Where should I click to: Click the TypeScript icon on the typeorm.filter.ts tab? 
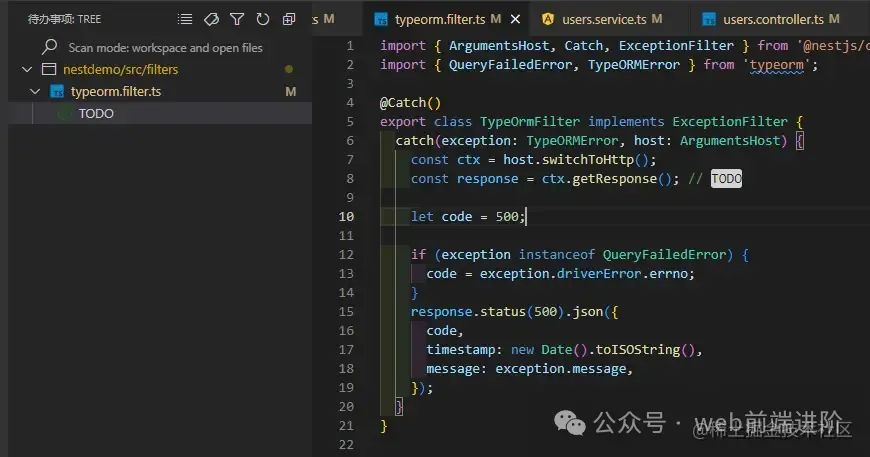tap(381, 19)
